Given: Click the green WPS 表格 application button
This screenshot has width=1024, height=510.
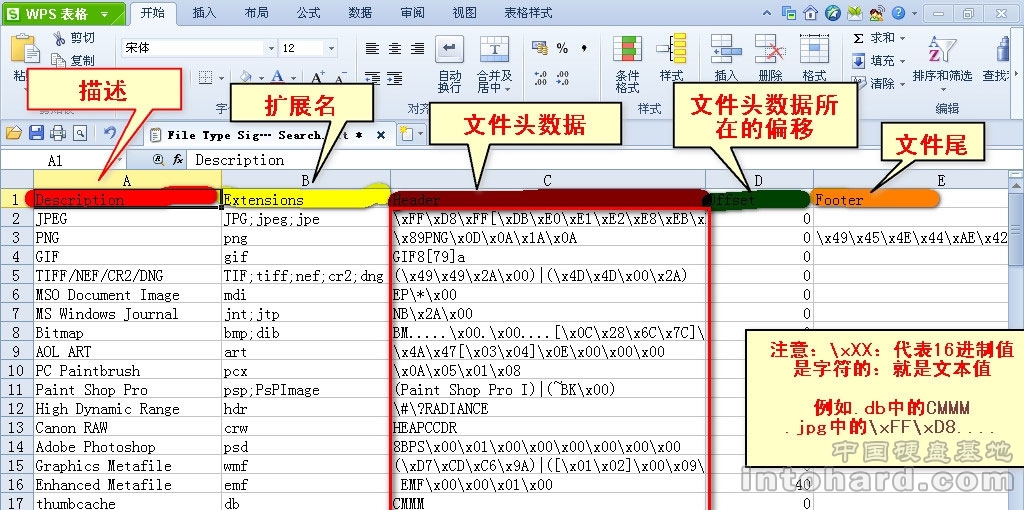Looking at the screenshot, I should 62,14.
